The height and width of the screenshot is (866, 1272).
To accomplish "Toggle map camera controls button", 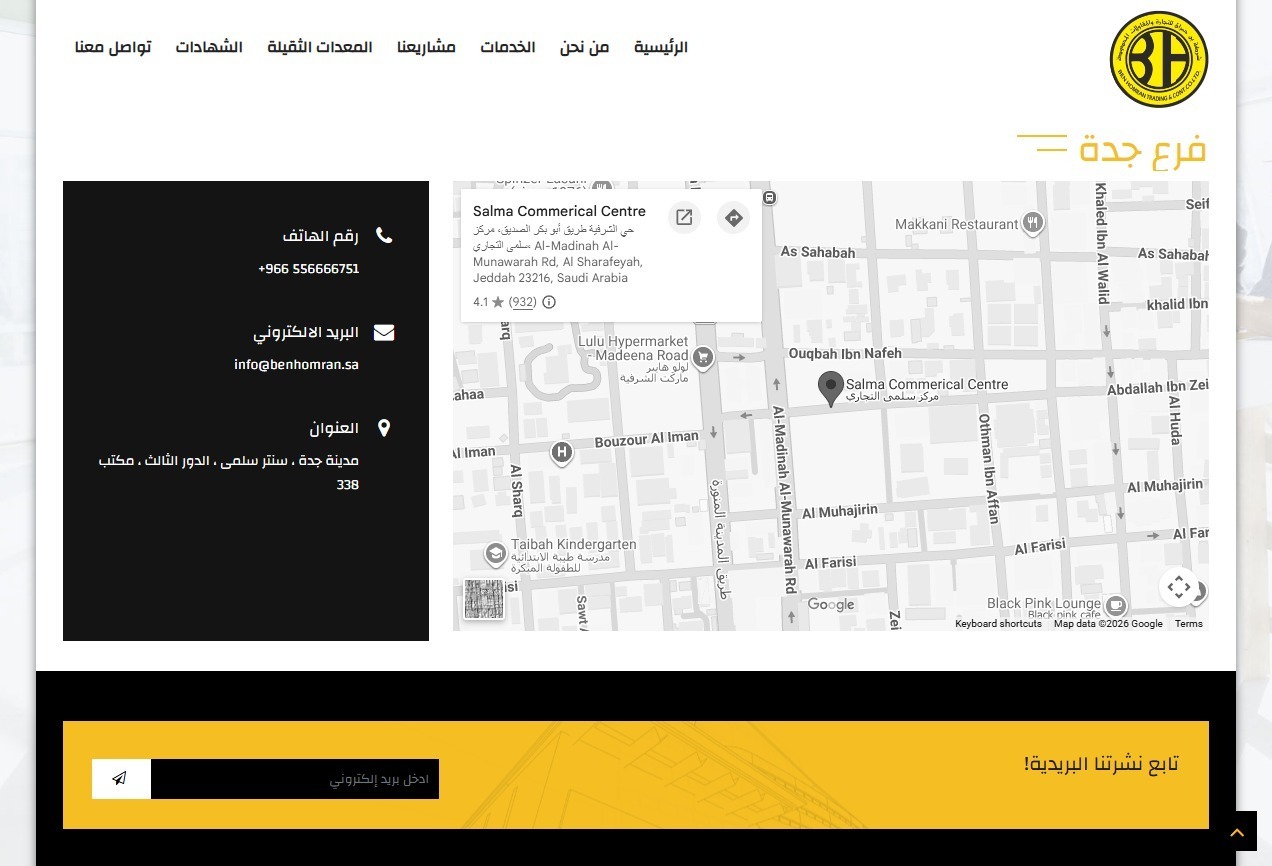I will [1178, 587].
